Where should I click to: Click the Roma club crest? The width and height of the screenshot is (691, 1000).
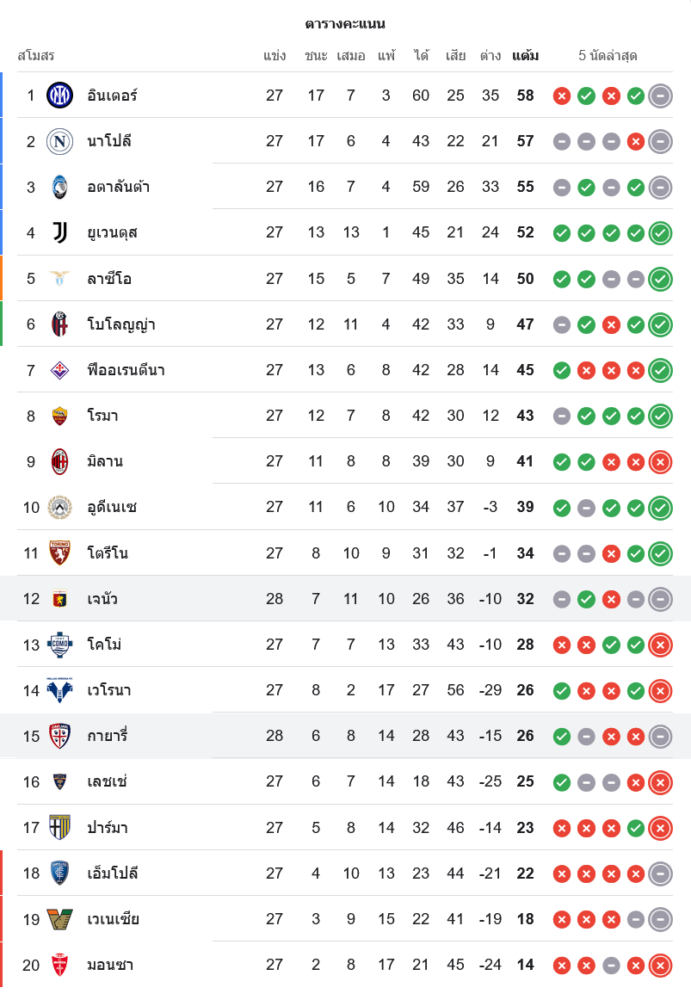click(60, 416)
